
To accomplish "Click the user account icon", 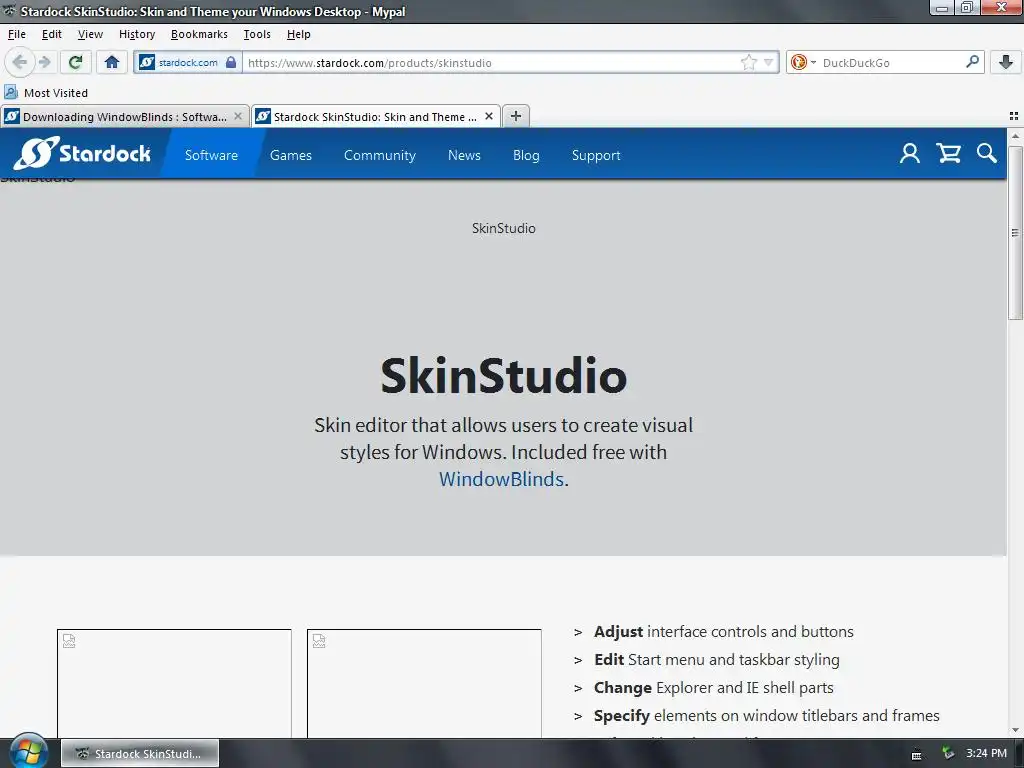I will (909, 153).
